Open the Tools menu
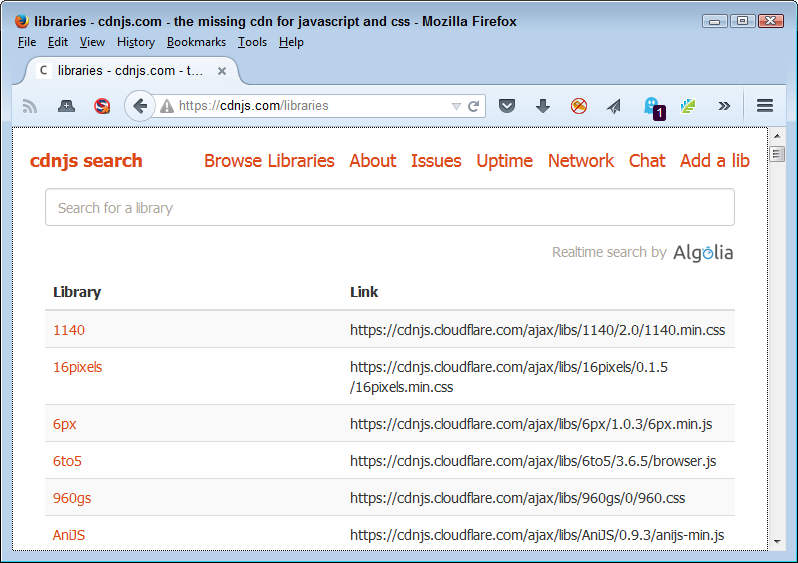The image size is (798, 563). 252,42
